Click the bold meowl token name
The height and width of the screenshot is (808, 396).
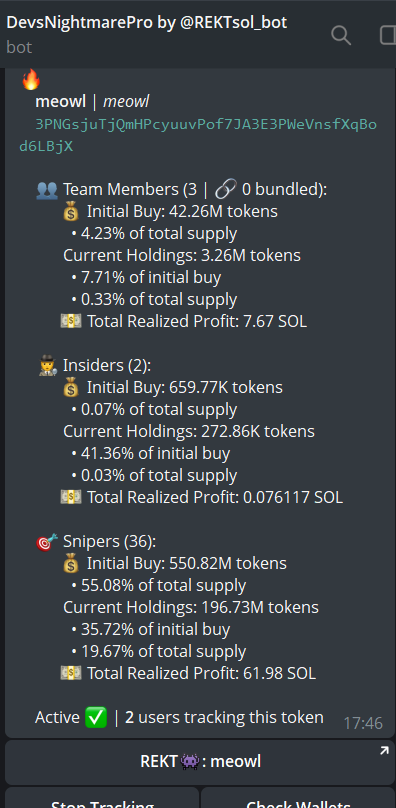pyautogui.click(x=60, y=102)
